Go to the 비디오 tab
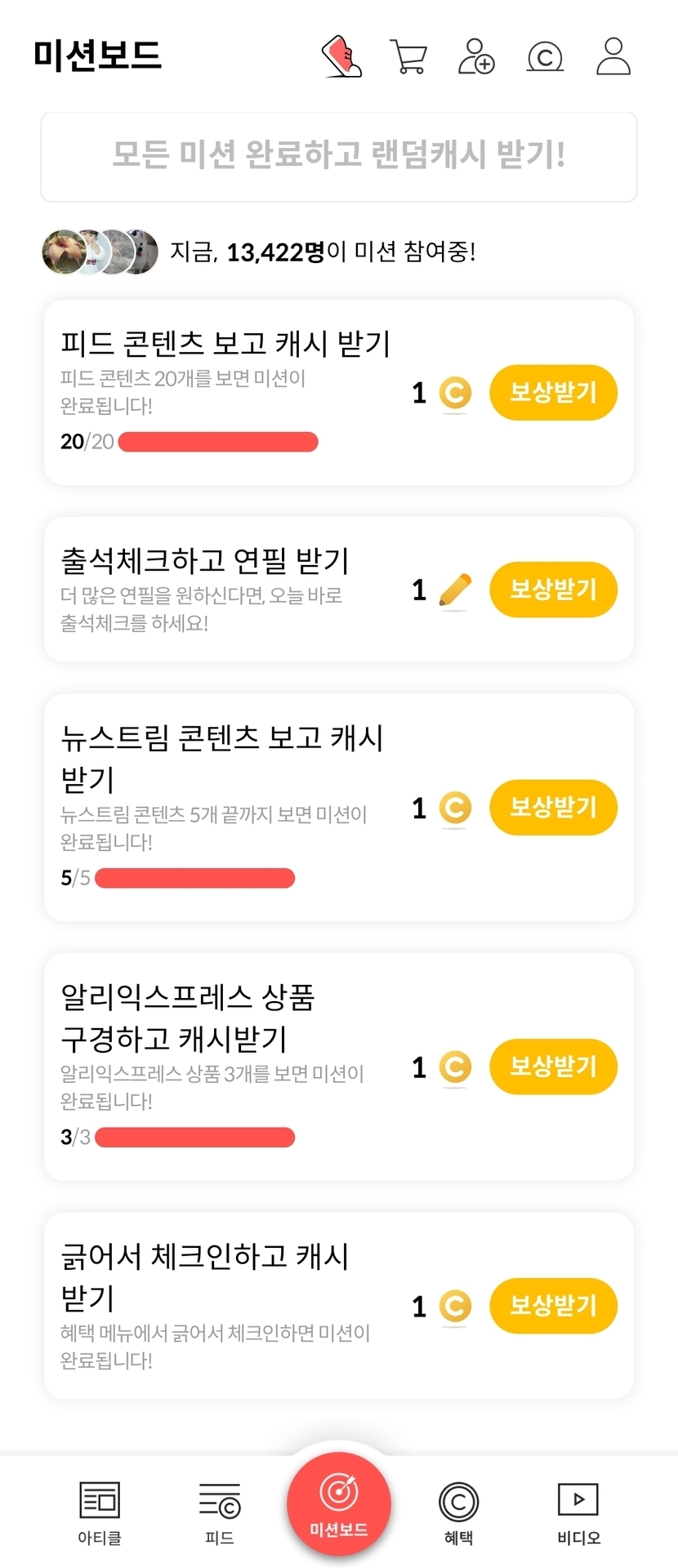The width and height of the screenshot is (678, 1568). pyautogui.click(x=578, y=1513)
